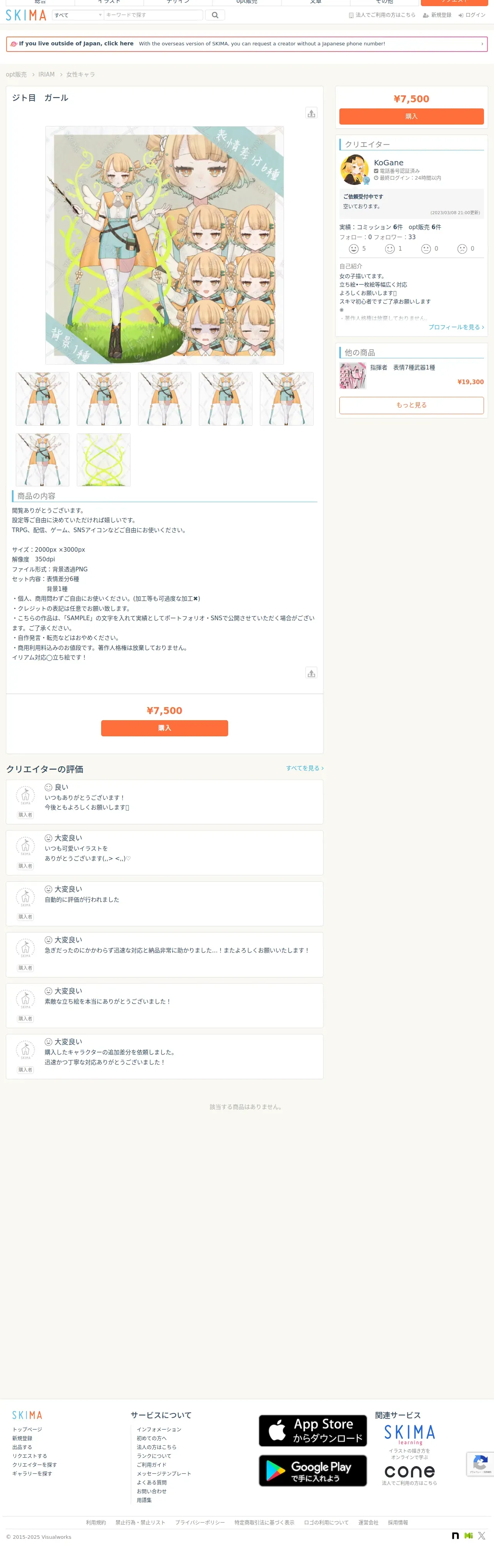Click the share icon below product description

[311, 673]
